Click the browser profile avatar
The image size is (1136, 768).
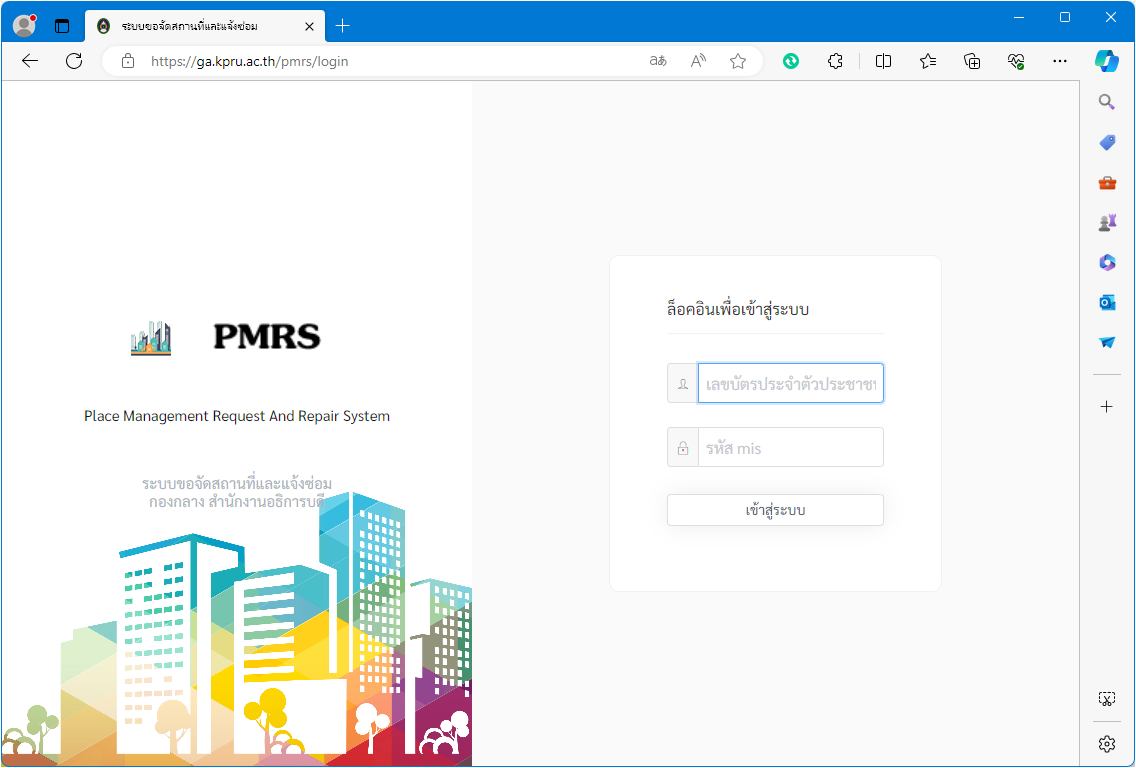click(x=23, y=25)
